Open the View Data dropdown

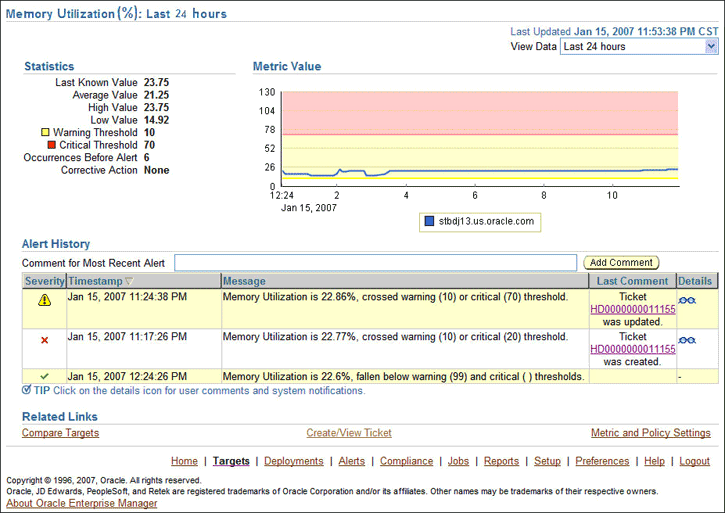click(x=639, y=47)
